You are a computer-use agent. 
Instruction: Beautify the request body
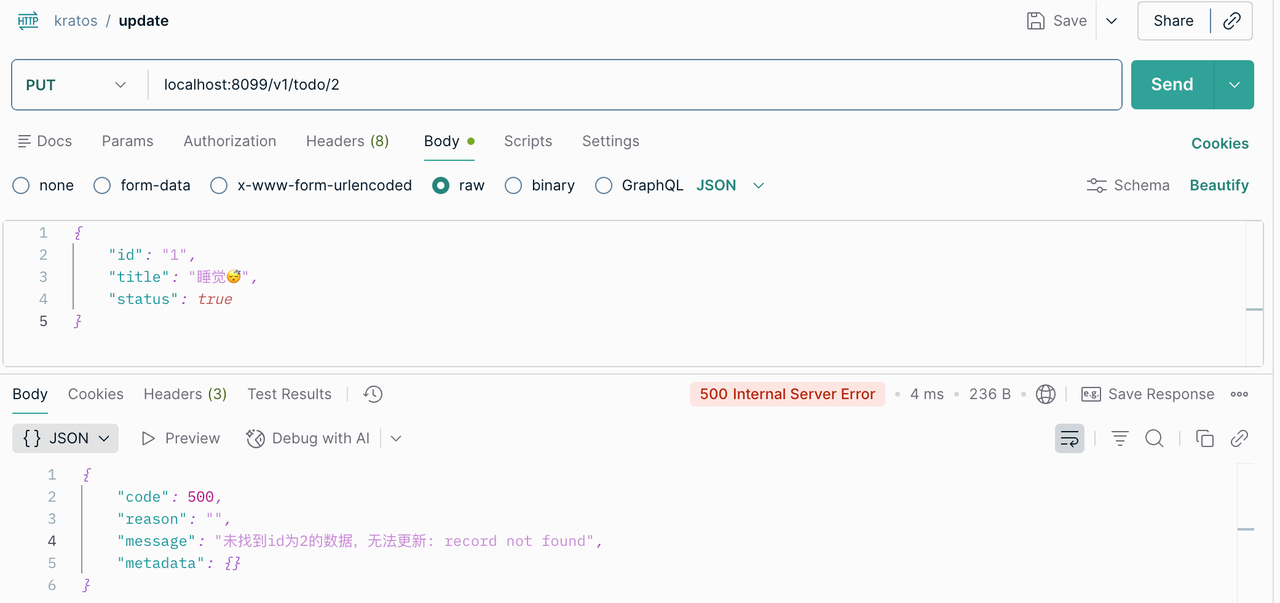click(x=1219, y=185)
